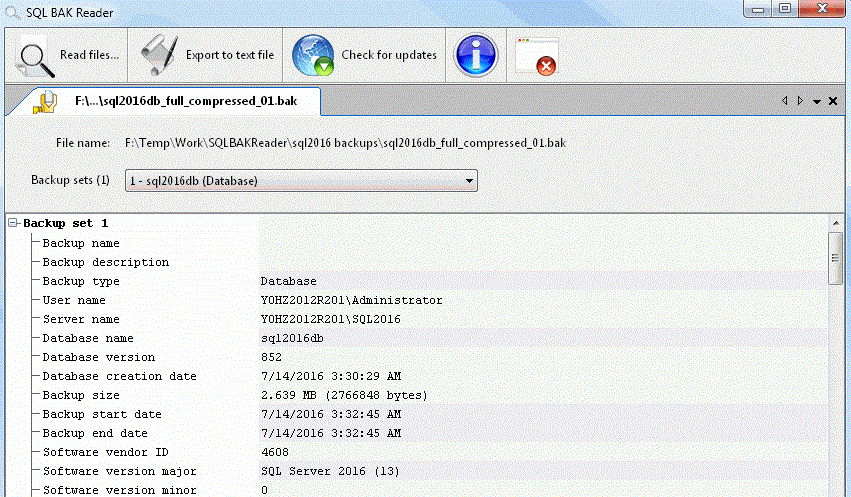851x497 pixels.
Task: Click the scrollbar up arrow
Action: (836, 223)
